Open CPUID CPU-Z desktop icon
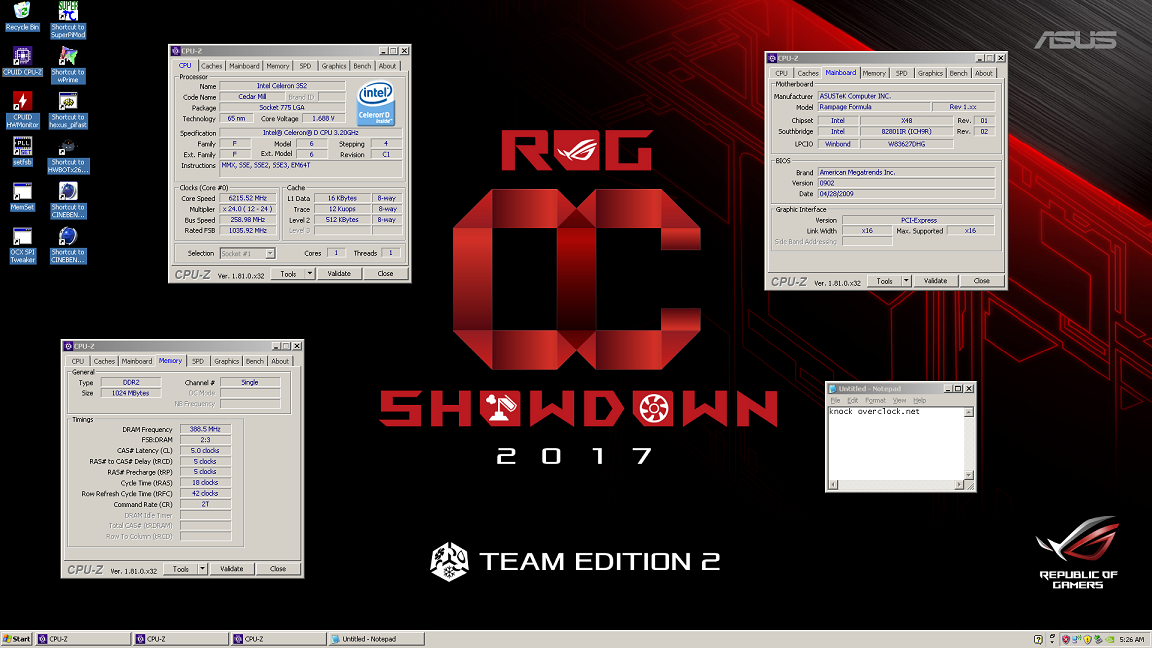Viewport: 1152px width, 648px height. pos(22,62)
